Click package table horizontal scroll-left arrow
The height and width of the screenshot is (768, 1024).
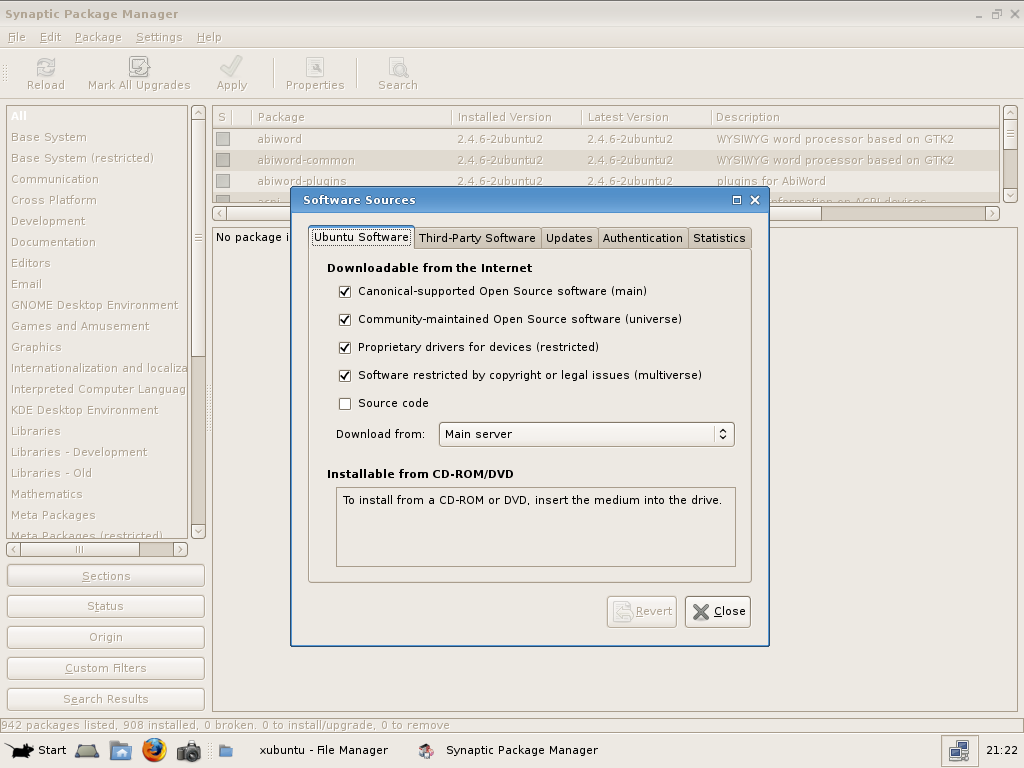coord(219,214)
